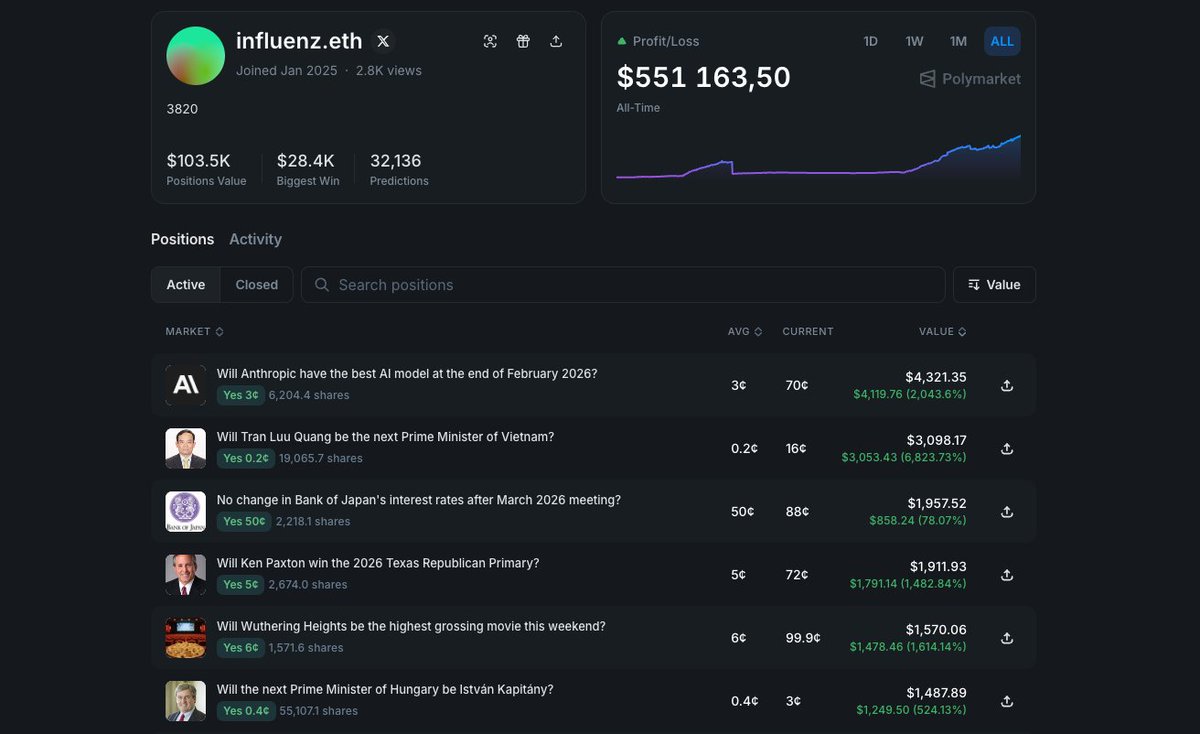Click the István Kapitány market photo
Image resolution: width=1200 pixels, height=734 pixels.
[x=186, y=700]
